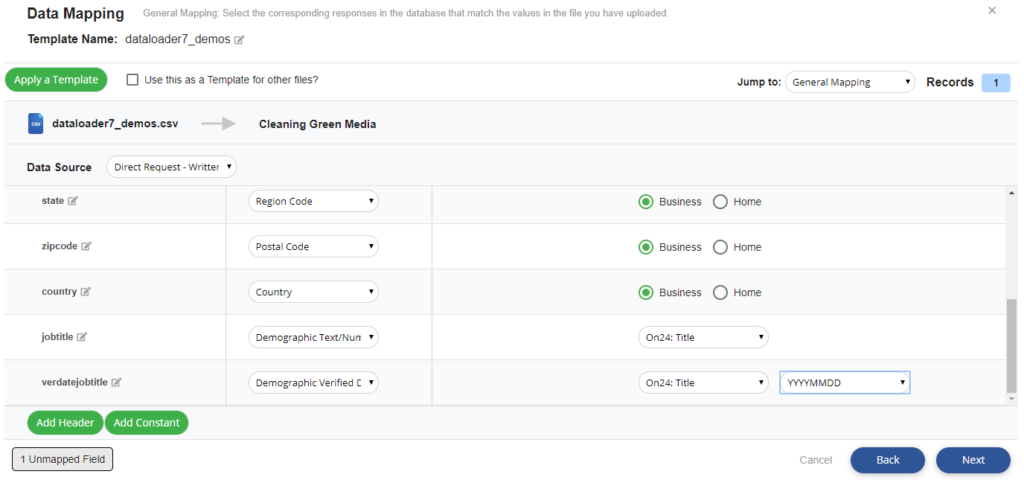Viewport: 1024px width, 480px height.
Task: Click the 1 Unmapped Field button
Action: pos(62,459)
